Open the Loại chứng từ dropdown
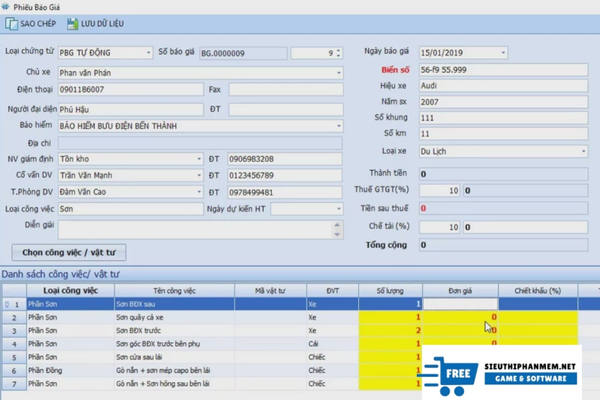Image resolution: width=600 pixels, height=400 pixels. (x=148, y=53)
